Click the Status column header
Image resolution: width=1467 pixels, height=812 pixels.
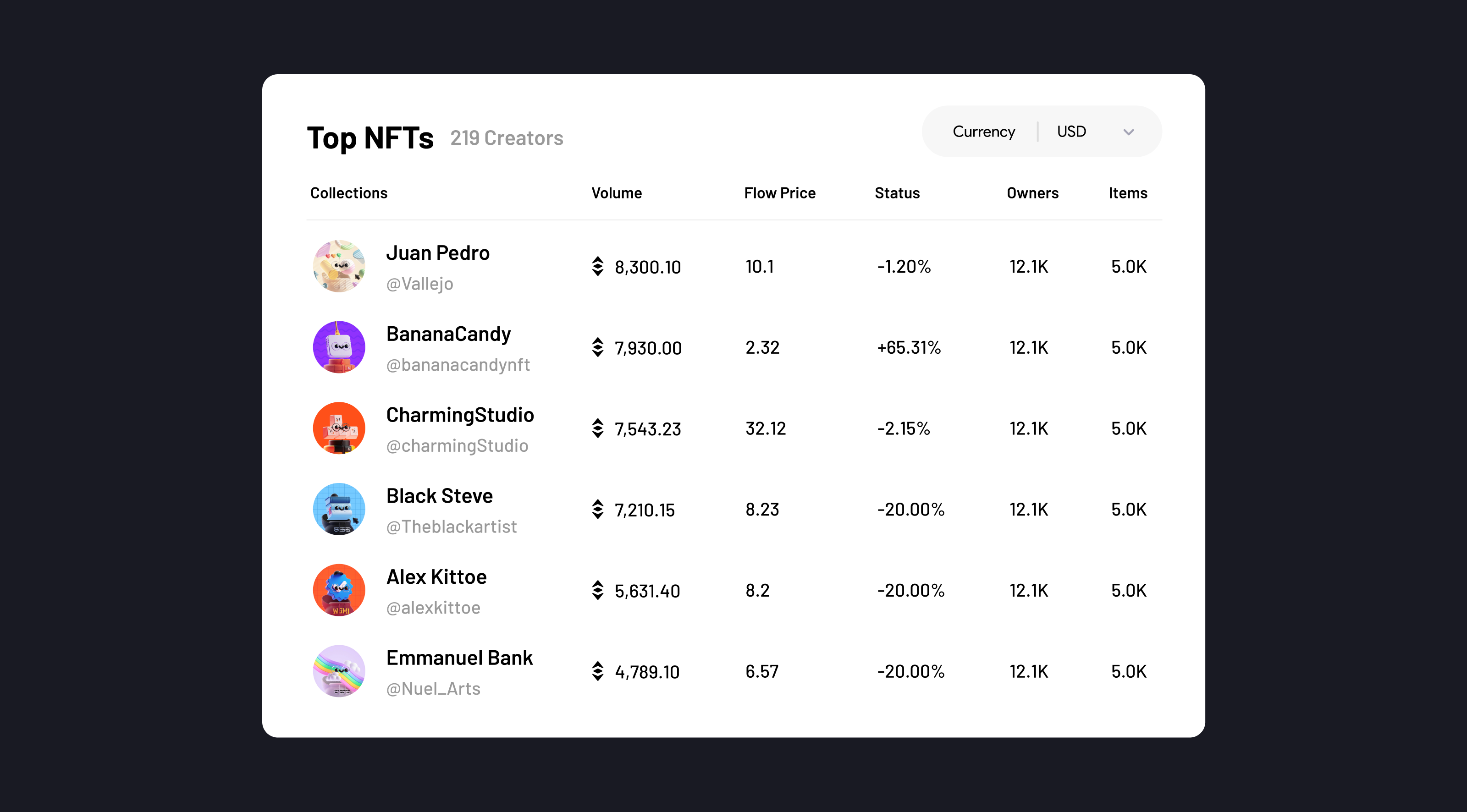pos(897,193)
